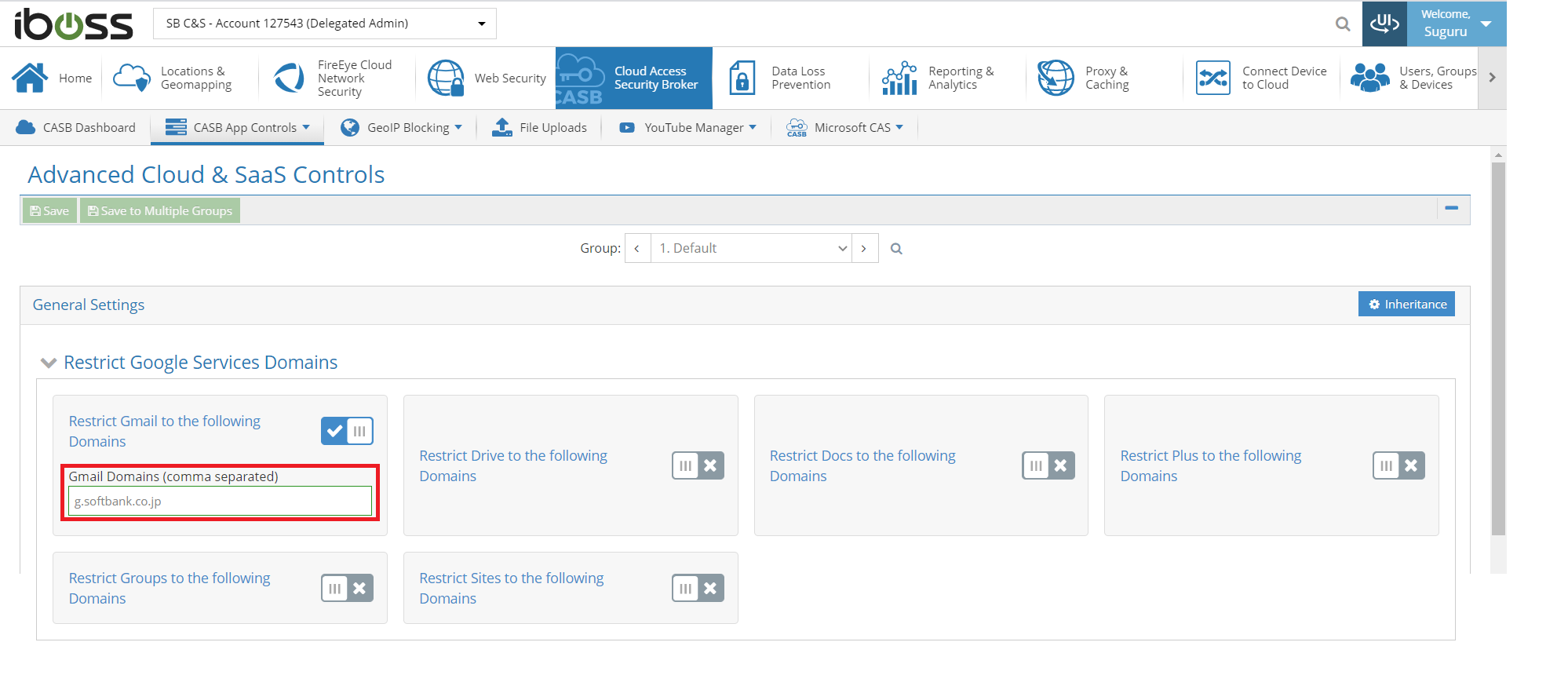Click the File Uploads upload icon
Screen dimensions: 1568x675
[x=502, y=127]
